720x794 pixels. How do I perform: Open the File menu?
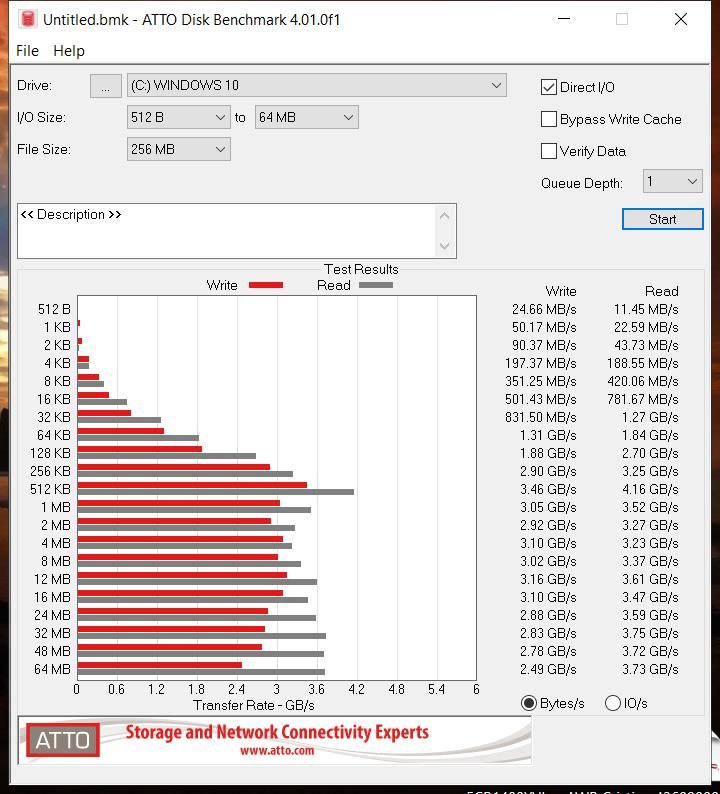(27, 51)
